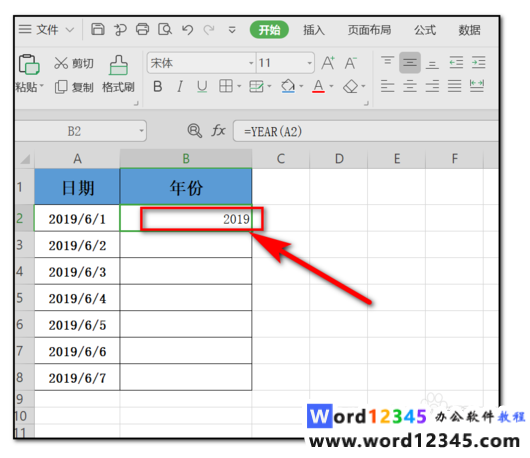Align text left

387,86
